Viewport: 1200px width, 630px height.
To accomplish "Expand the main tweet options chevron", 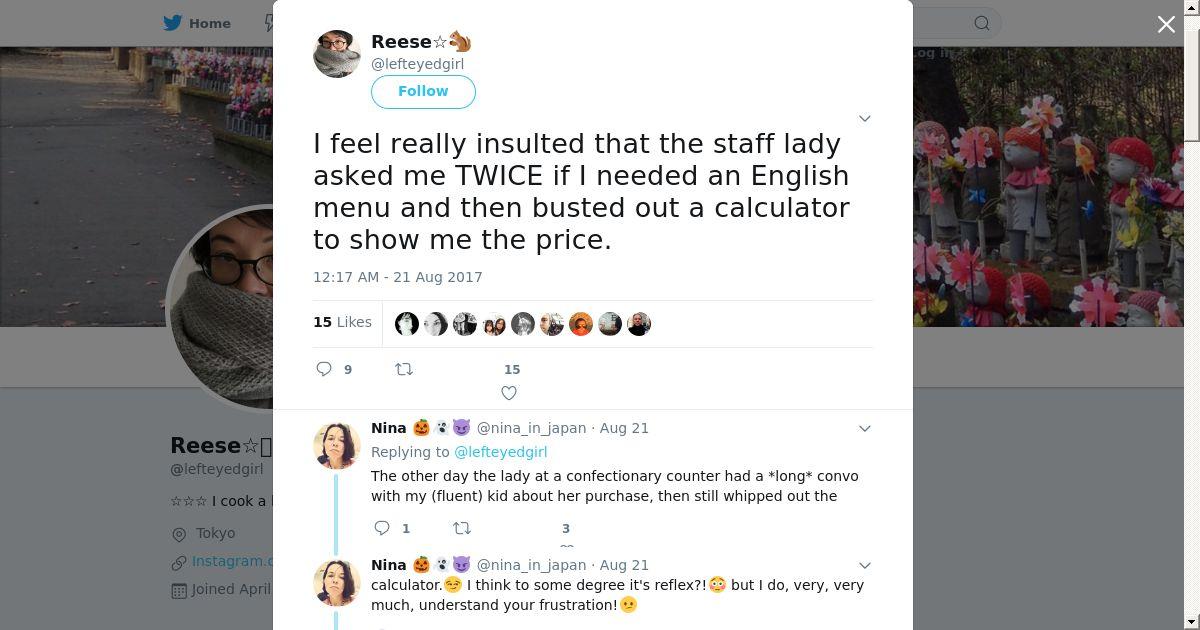I will 865,119.
